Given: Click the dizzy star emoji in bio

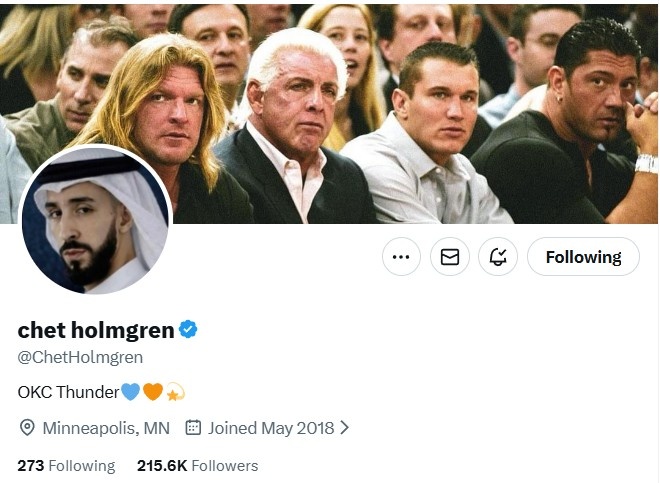Looking at the screenshot, I should (175, 392).
